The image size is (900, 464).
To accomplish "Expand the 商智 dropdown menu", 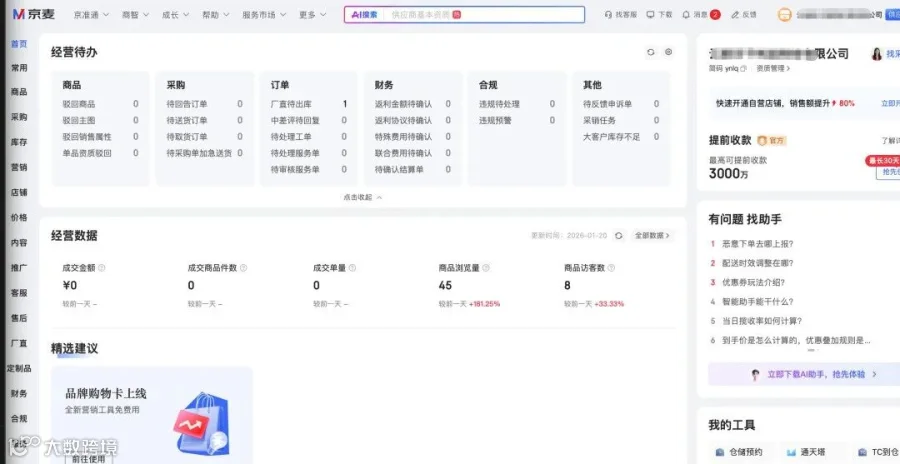I will [135, 15].
